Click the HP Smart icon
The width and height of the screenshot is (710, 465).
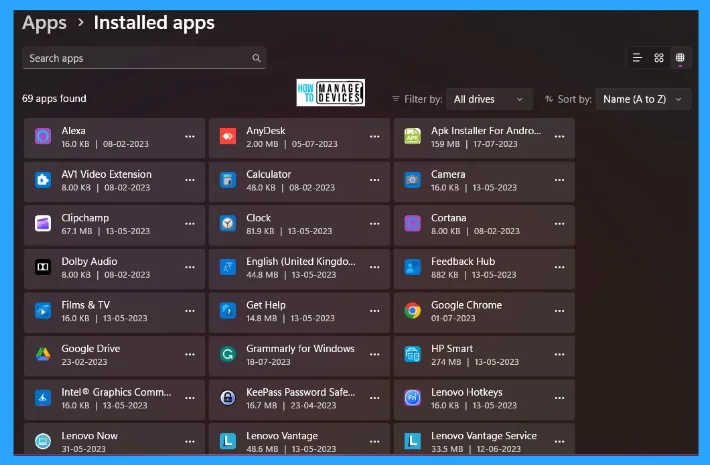(413, 354)
